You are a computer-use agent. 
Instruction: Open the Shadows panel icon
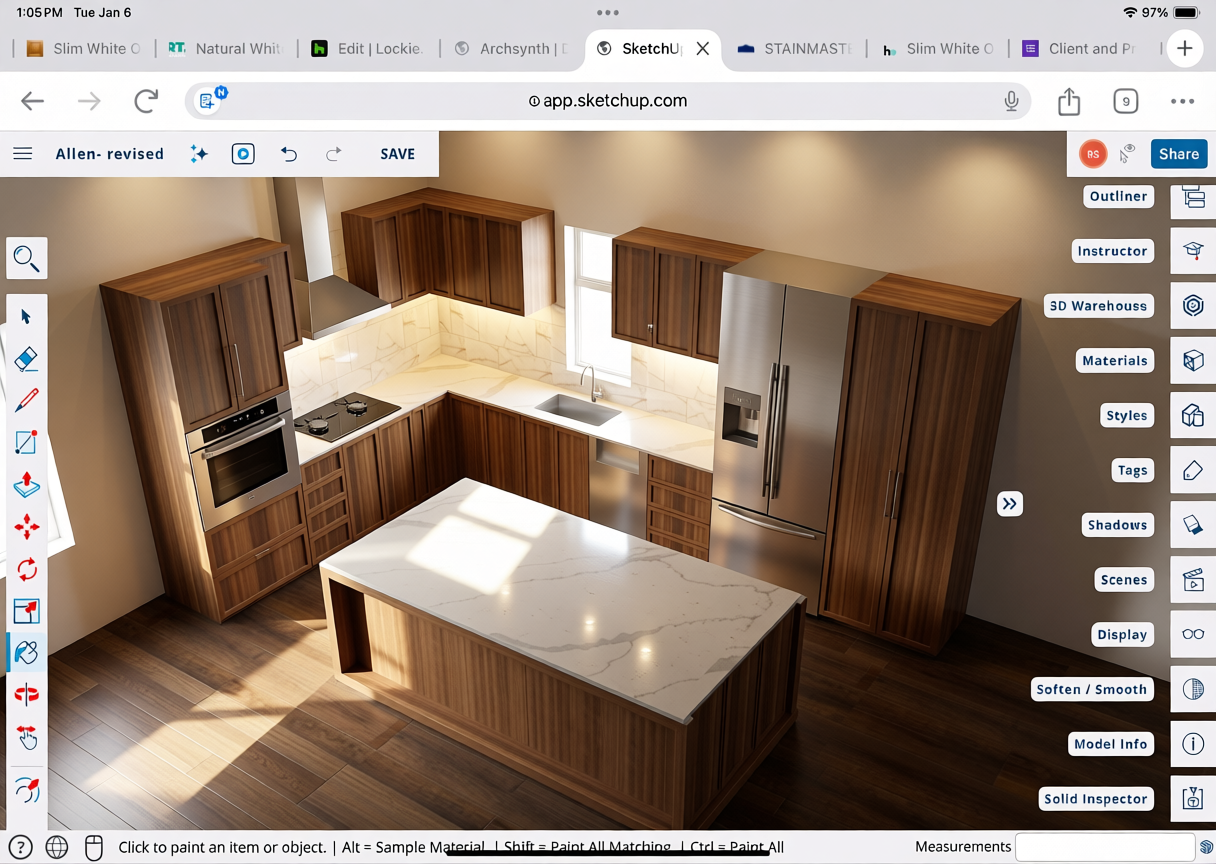(1193, 525)
